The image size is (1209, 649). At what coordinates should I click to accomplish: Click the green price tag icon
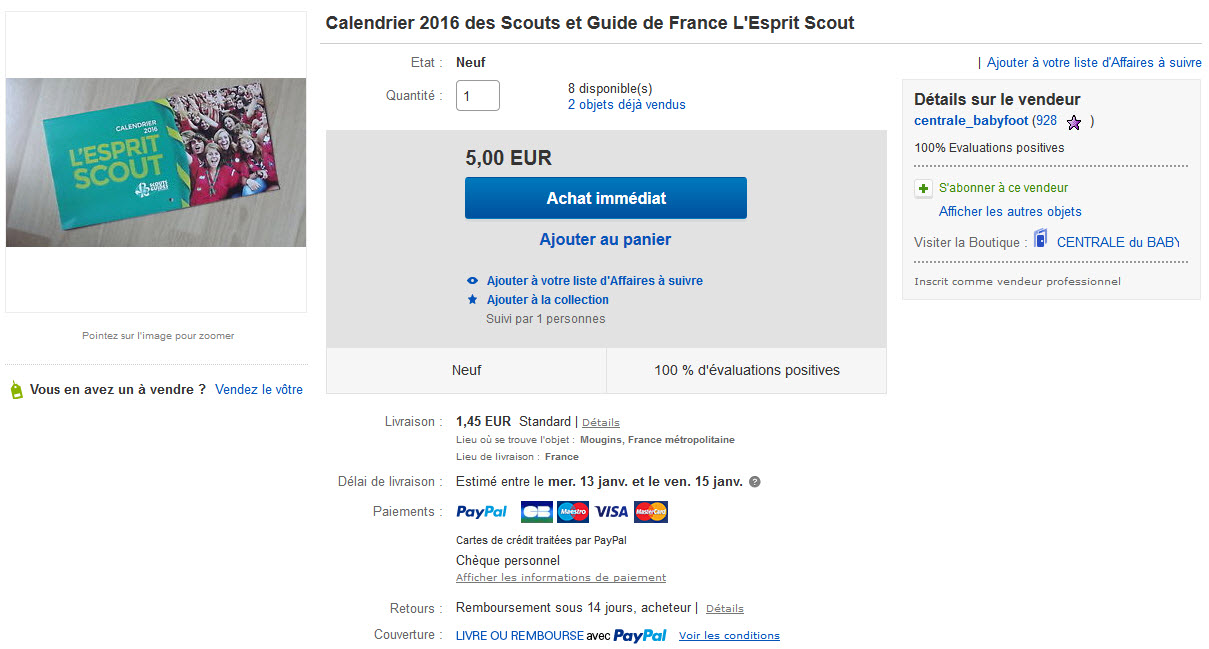(x=16, y=390)
